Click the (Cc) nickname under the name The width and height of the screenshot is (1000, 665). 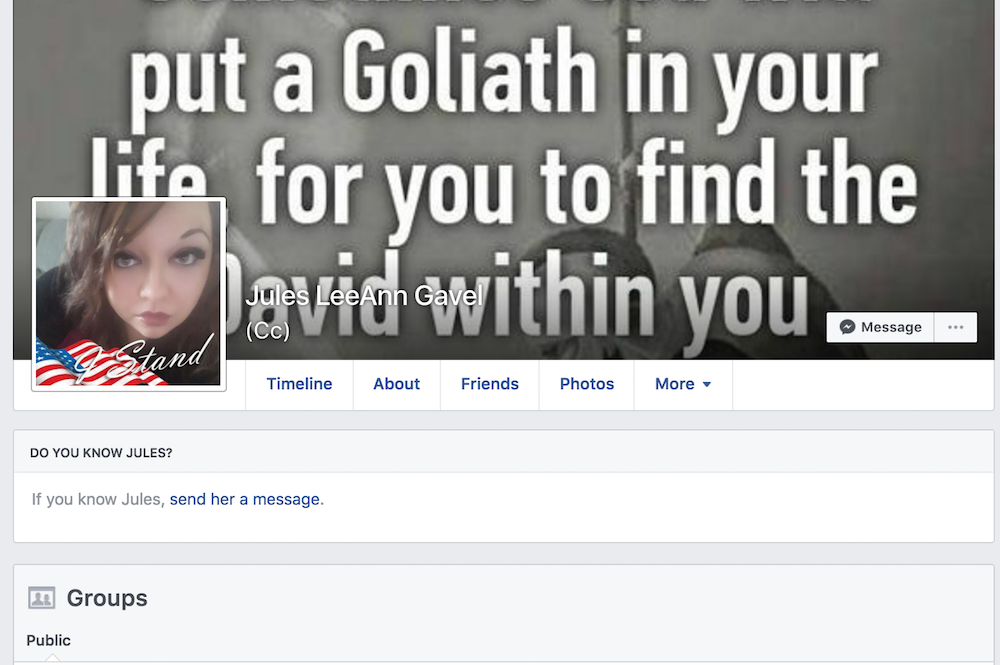pyautogui.click(x=268, y=330)
